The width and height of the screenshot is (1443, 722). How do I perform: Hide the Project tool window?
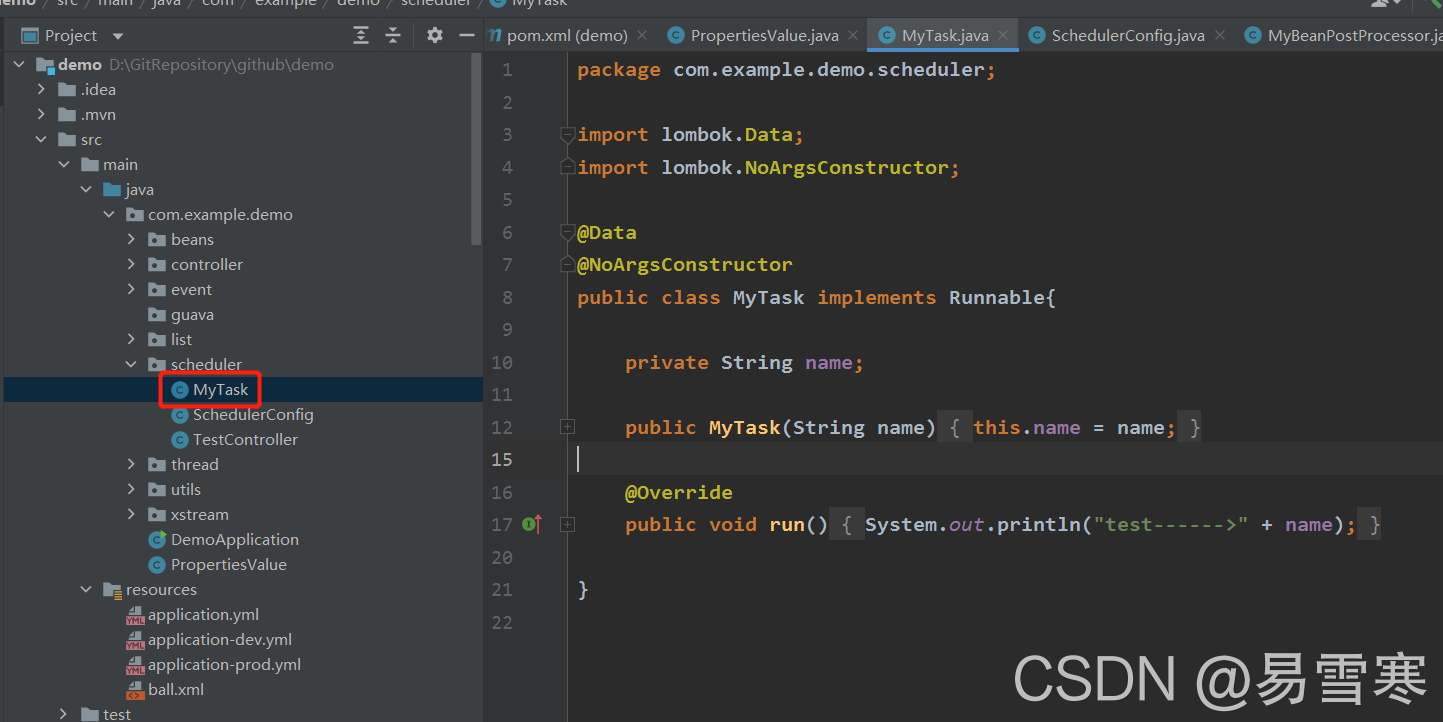(x=467, y=35)
